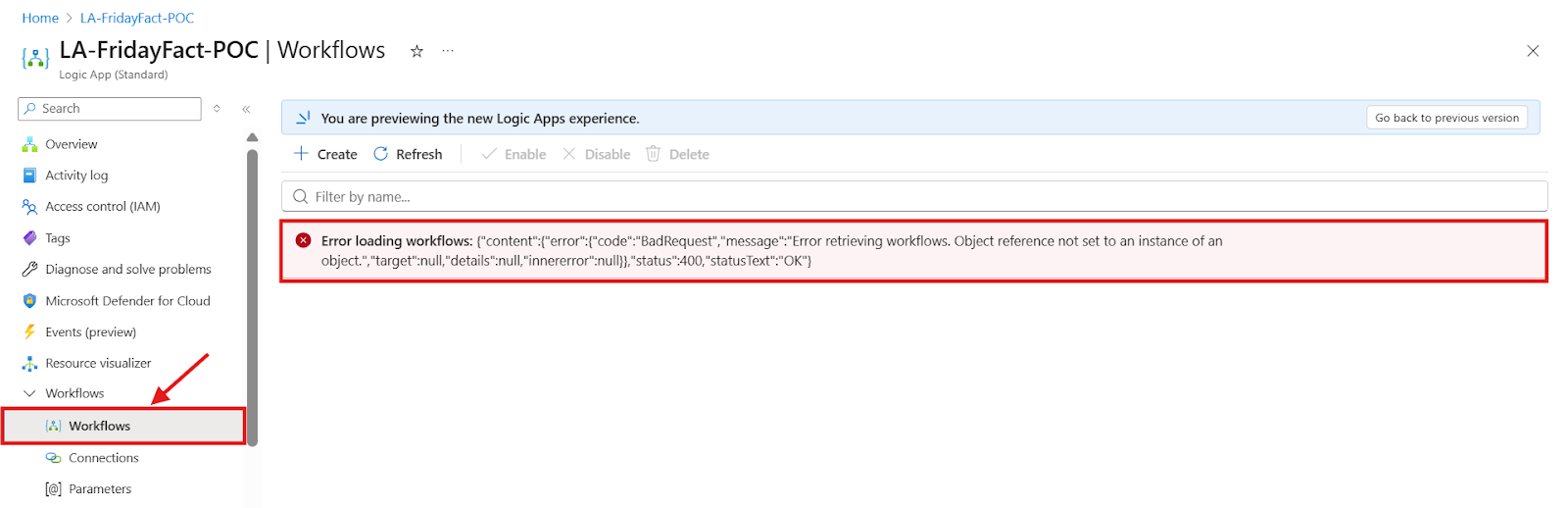This screenshot has width=1568, height=508.
Task: Open the Resource visualizer
Action: coord(98,364)
